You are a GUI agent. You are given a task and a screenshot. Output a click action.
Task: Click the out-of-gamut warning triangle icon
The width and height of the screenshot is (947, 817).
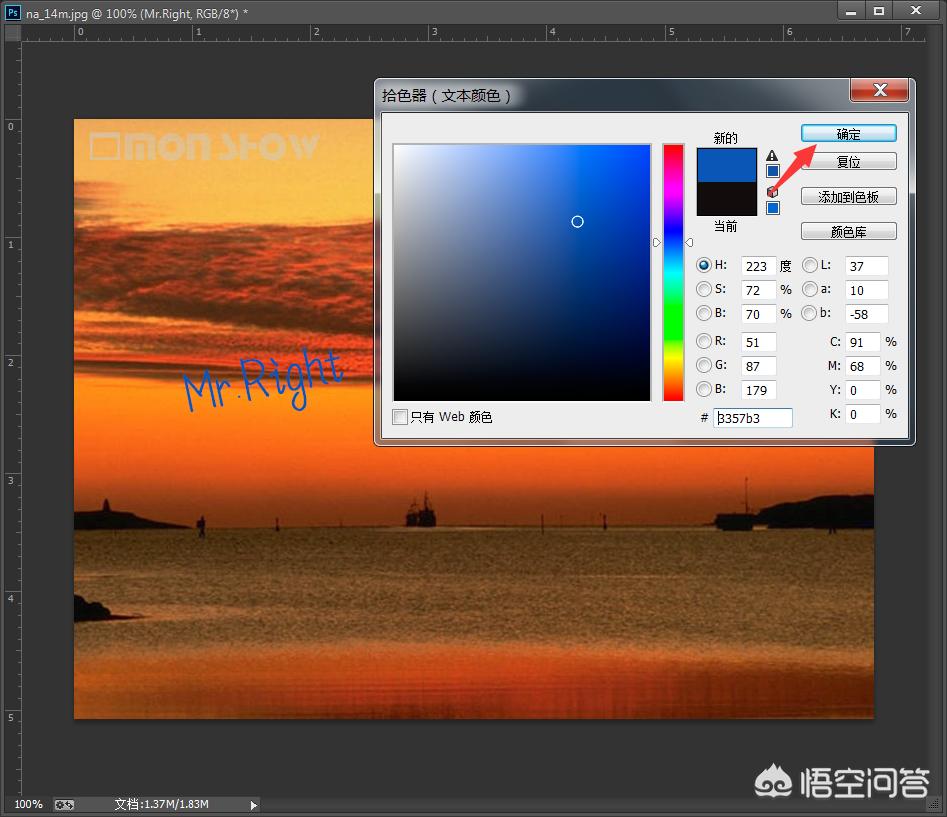pos(772,155)
